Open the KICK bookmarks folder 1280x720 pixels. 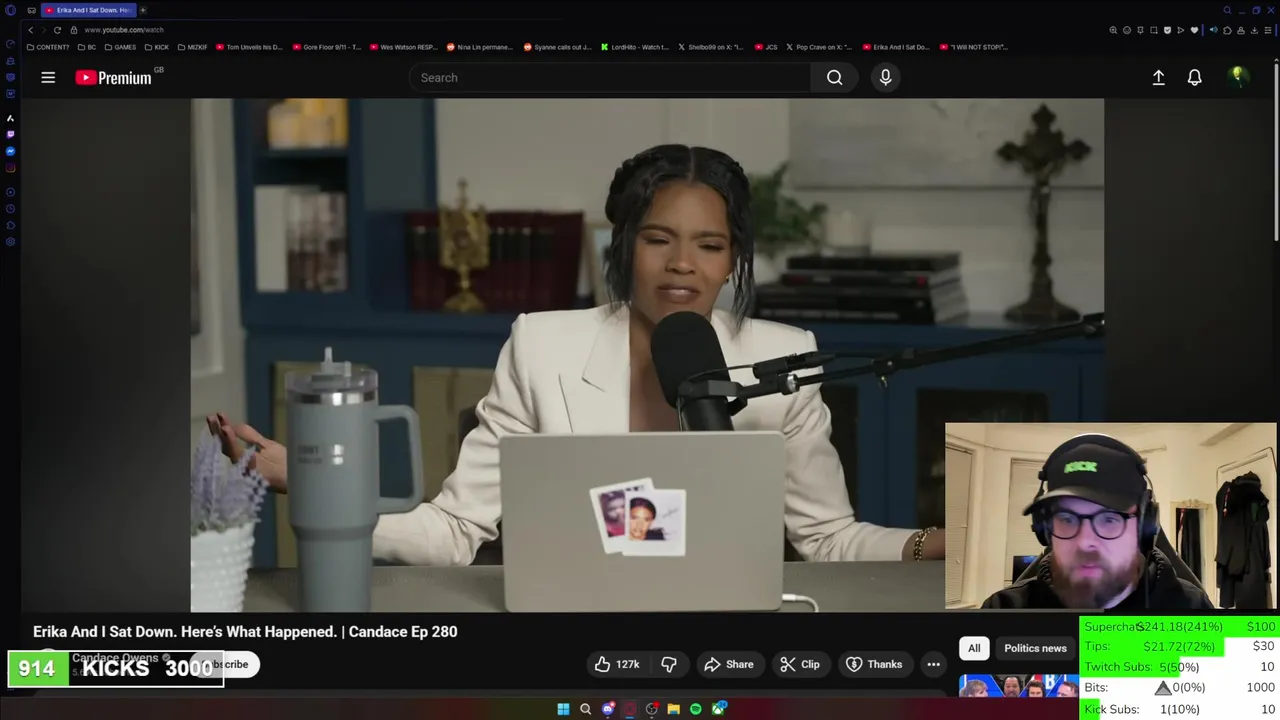(x=156, y=47)
